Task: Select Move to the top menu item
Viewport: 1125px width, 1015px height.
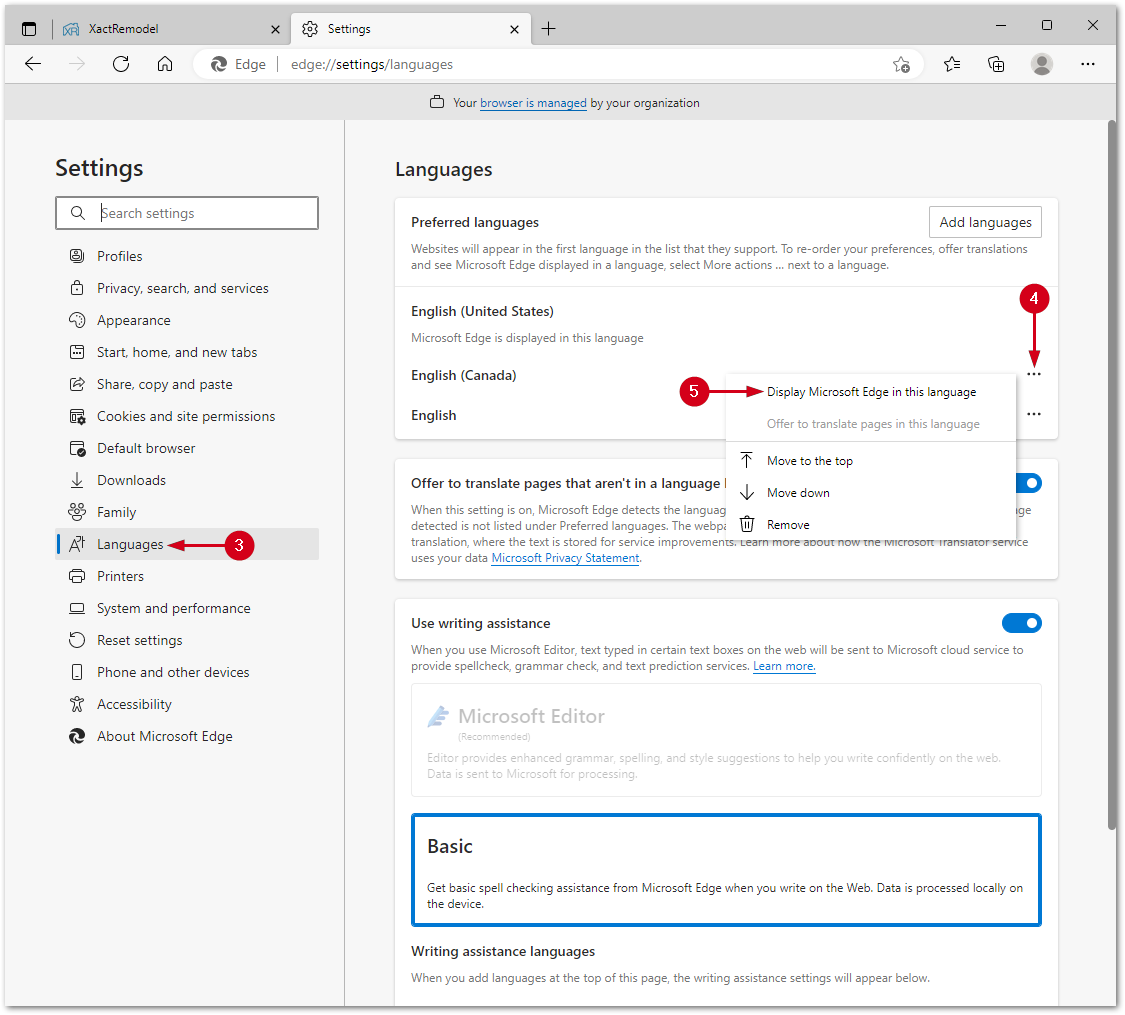Action: tap(809, 461)
